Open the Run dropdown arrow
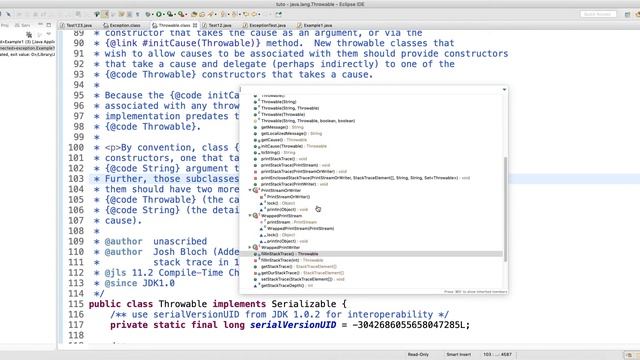Screen dimensions: 640x360 tap(164, 14)
